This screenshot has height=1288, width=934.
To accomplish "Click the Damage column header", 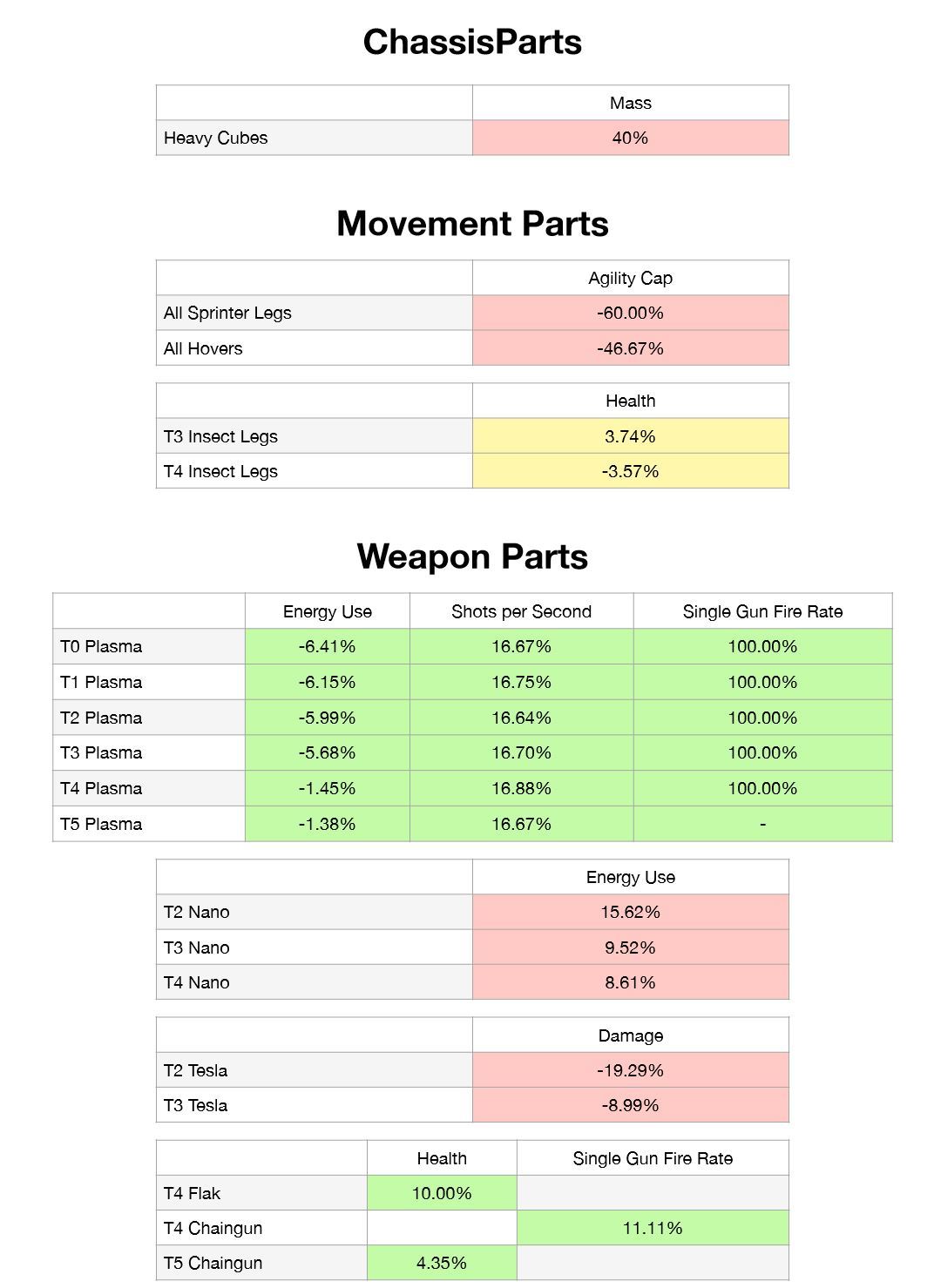I will tap(631, 1035).
